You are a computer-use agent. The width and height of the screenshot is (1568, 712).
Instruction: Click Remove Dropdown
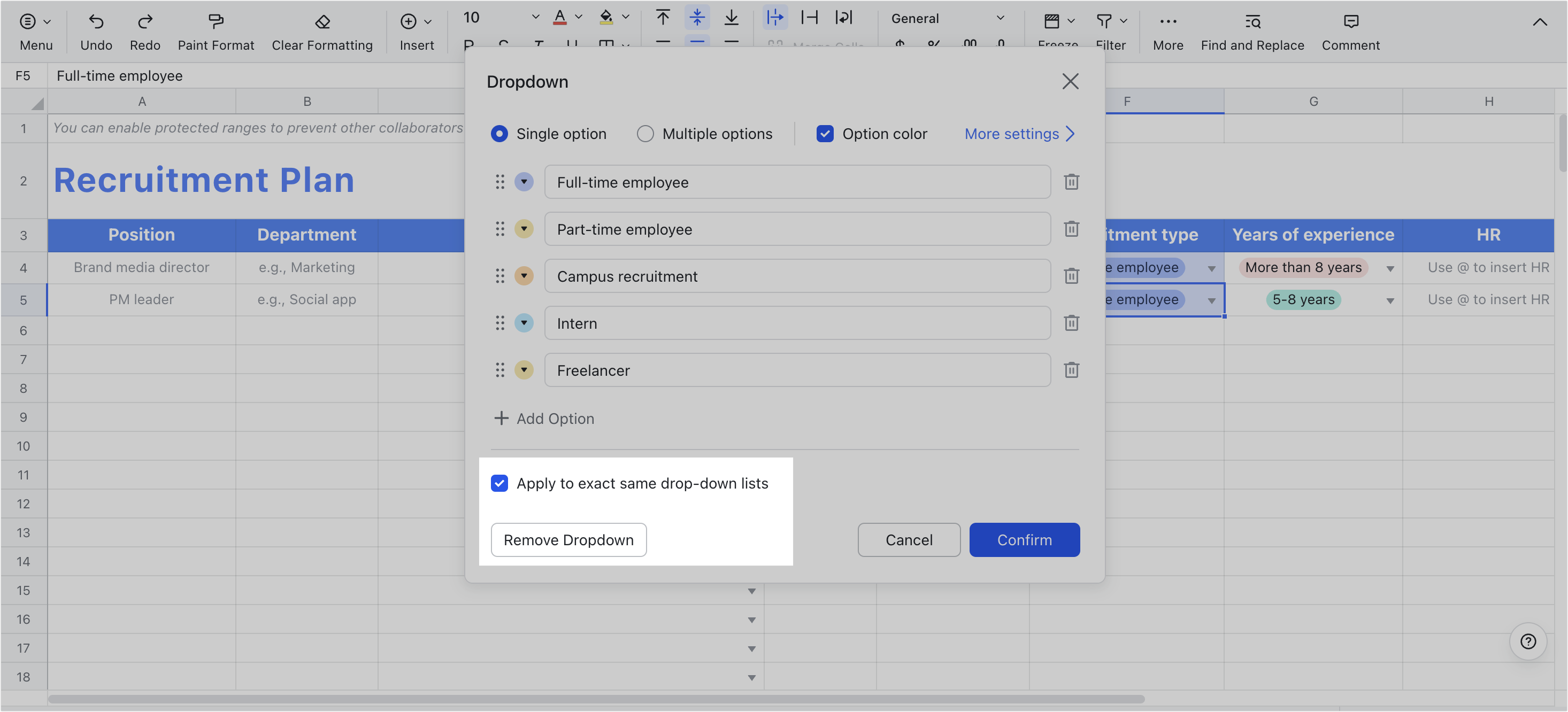coord(568,540)
